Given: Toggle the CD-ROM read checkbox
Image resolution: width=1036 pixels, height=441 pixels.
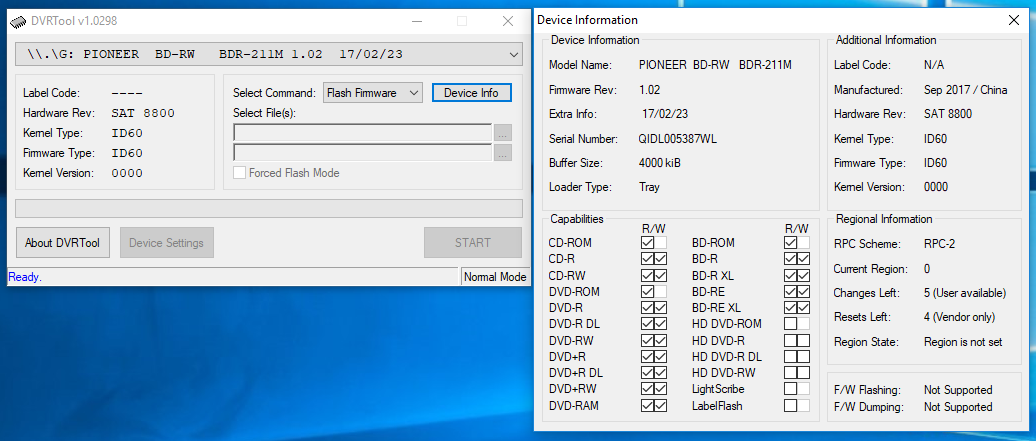Looking at the screenshot, I should click(x=647, y=243).
